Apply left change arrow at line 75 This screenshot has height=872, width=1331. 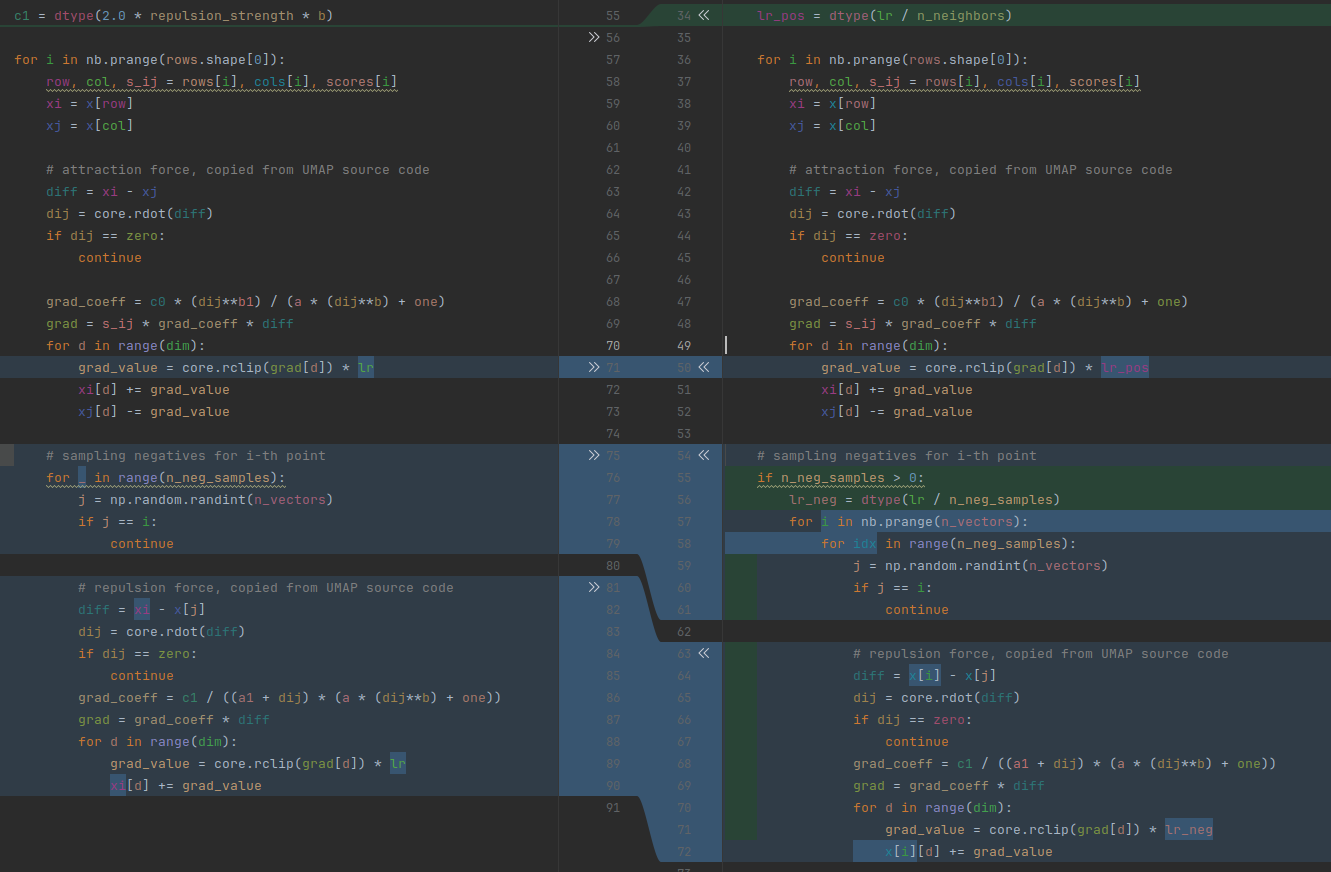pos(594,455)
